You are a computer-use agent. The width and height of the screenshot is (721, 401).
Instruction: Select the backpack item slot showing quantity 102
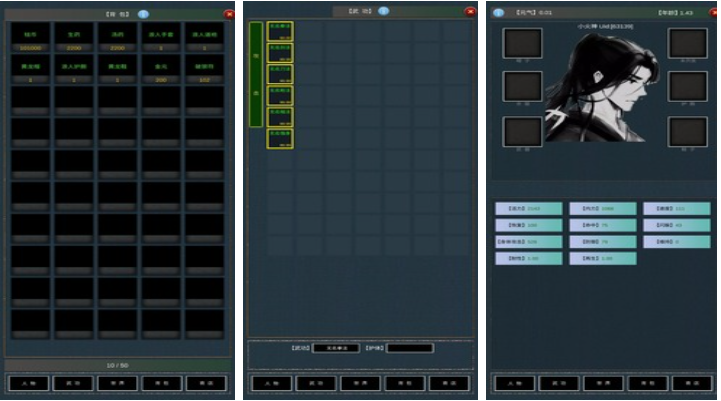pyautogui.click(x=205, y=69)
